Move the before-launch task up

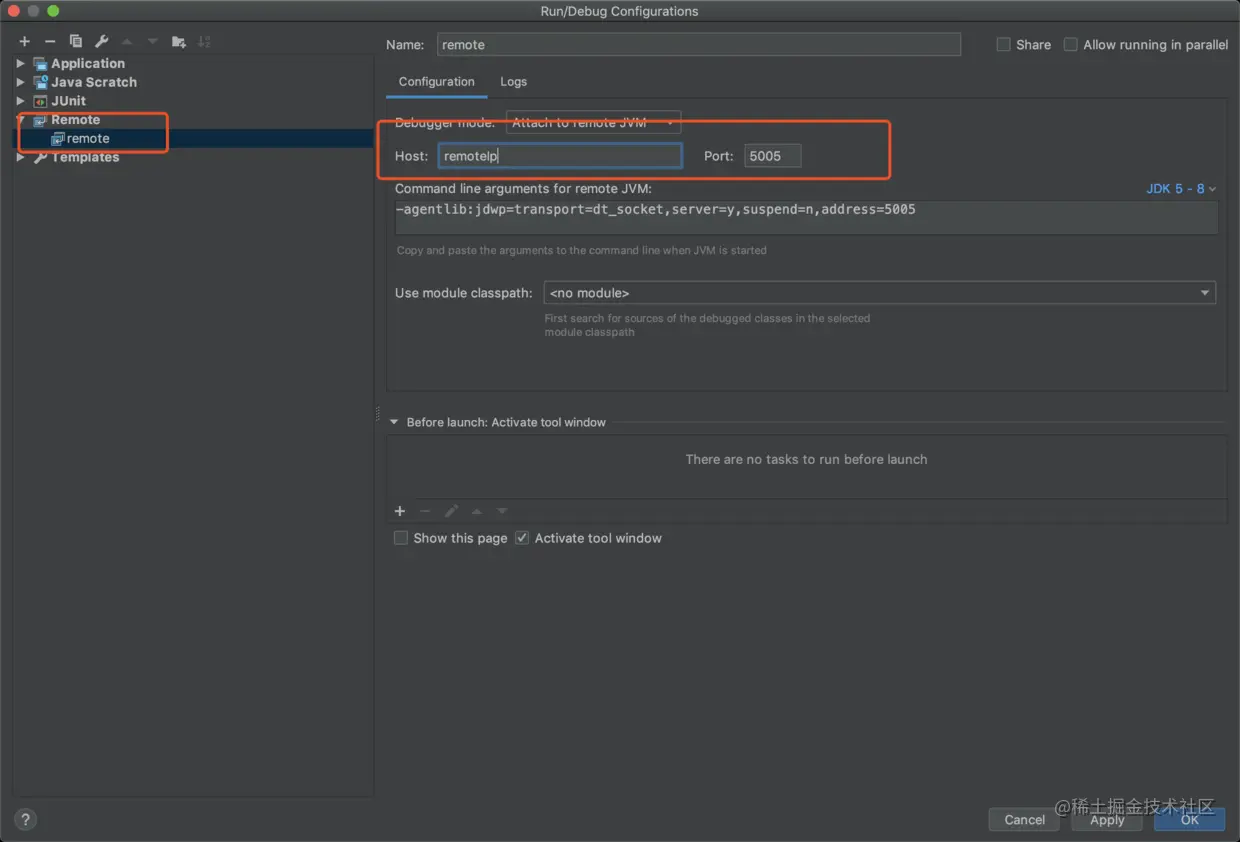[477, 511]
